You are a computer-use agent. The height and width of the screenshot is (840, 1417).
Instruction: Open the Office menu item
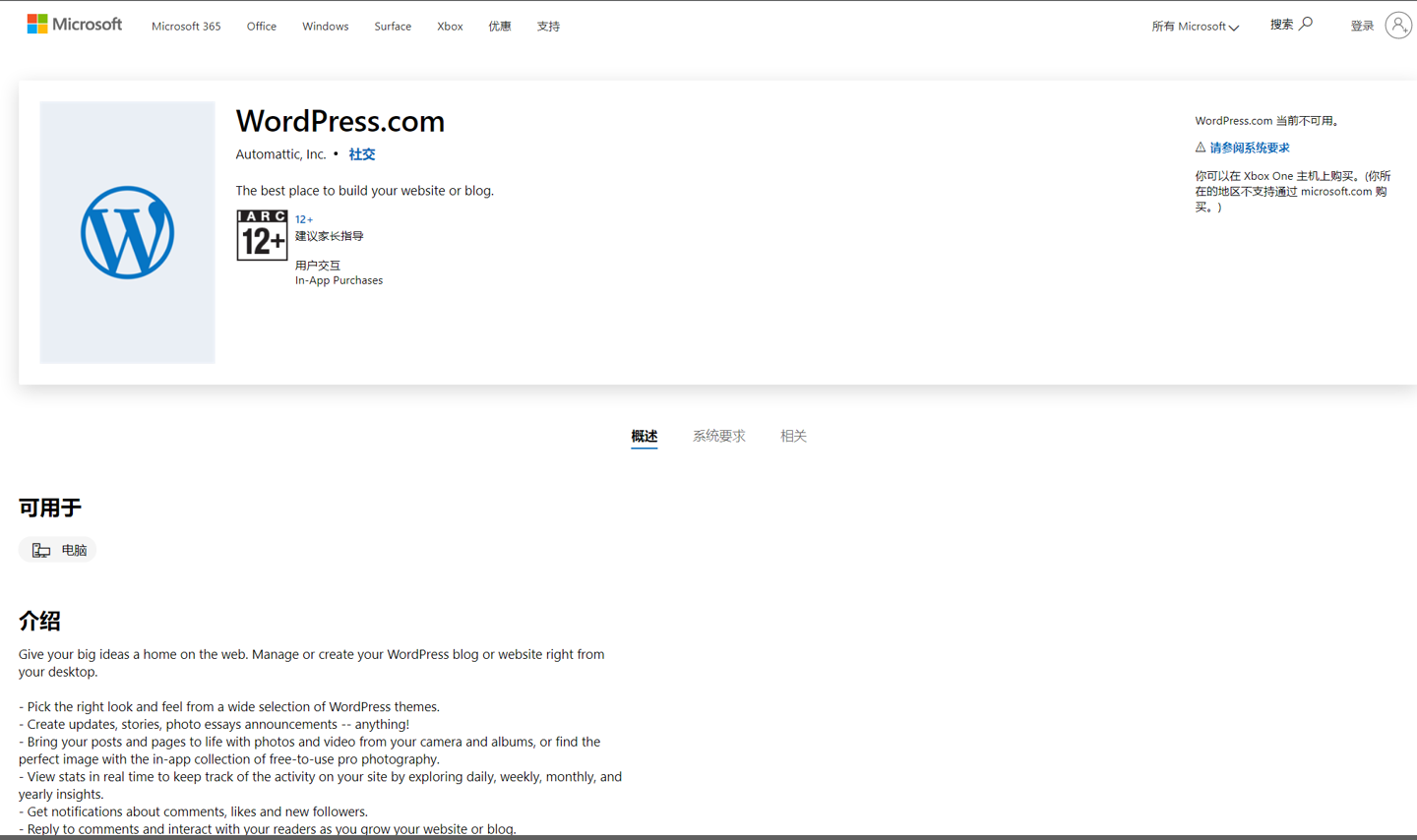point(261,27)
